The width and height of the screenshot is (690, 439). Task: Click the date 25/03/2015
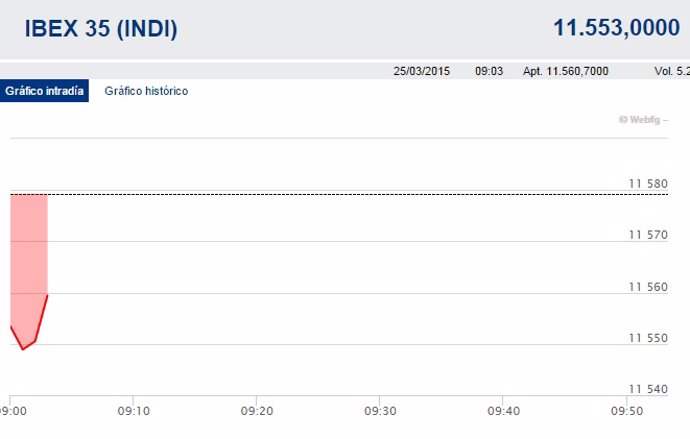tap(422, 71)
